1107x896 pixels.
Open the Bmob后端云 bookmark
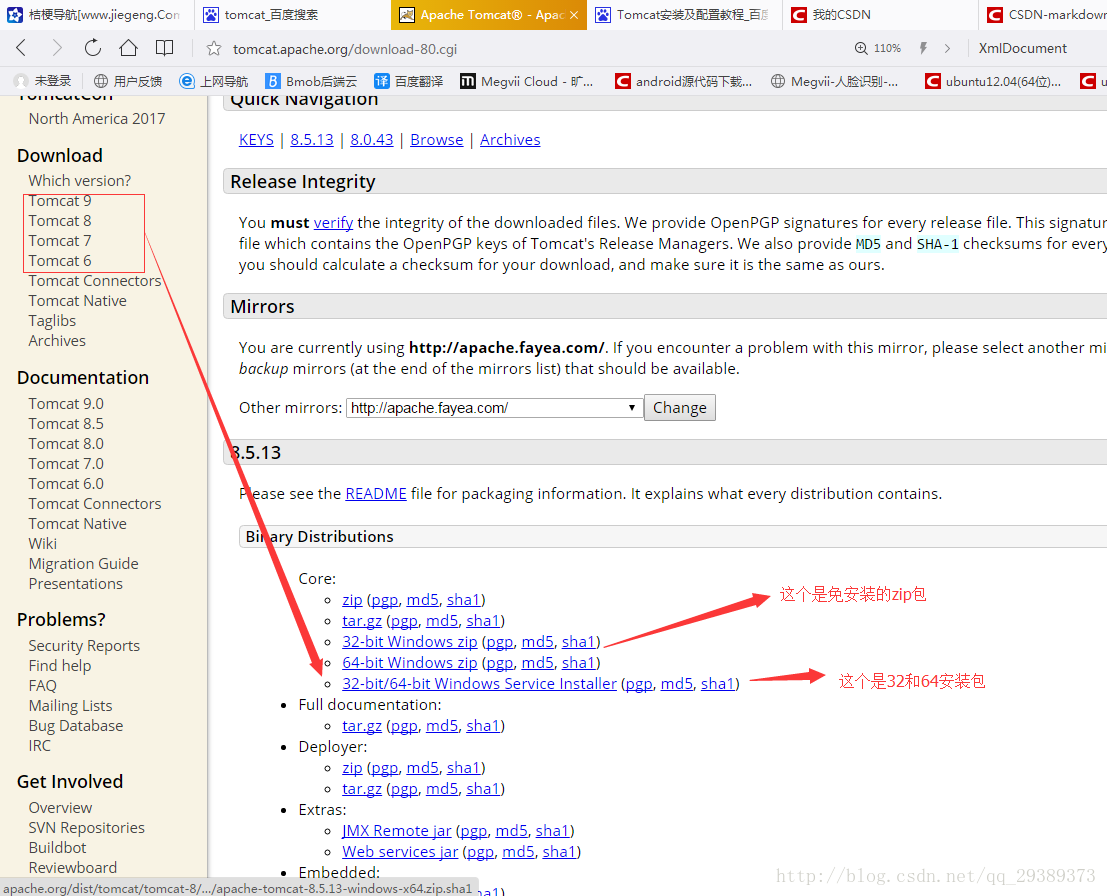311,81
